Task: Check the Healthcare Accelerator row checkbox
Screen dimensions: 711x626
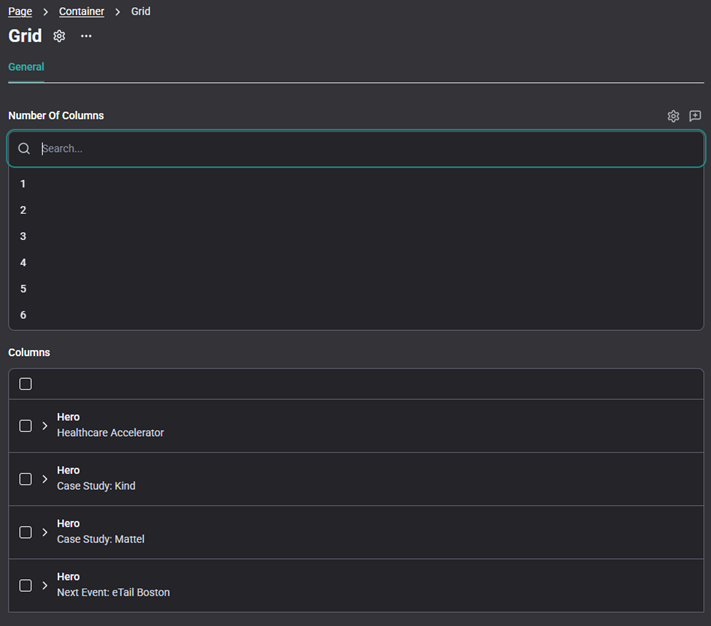Action: (x=25, y=426)
